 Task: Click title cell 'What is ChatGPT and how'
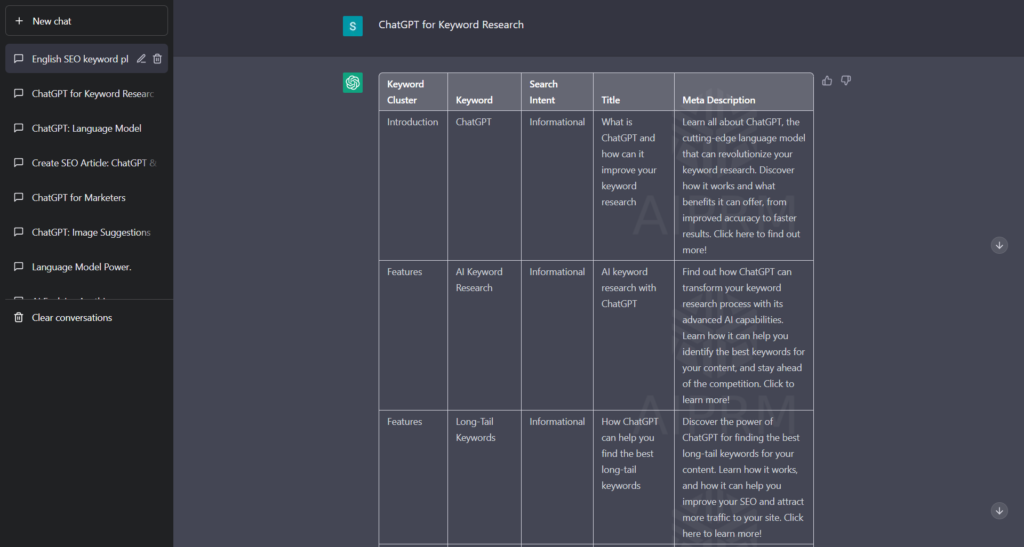pyautogui.click(x=633, y=185)
